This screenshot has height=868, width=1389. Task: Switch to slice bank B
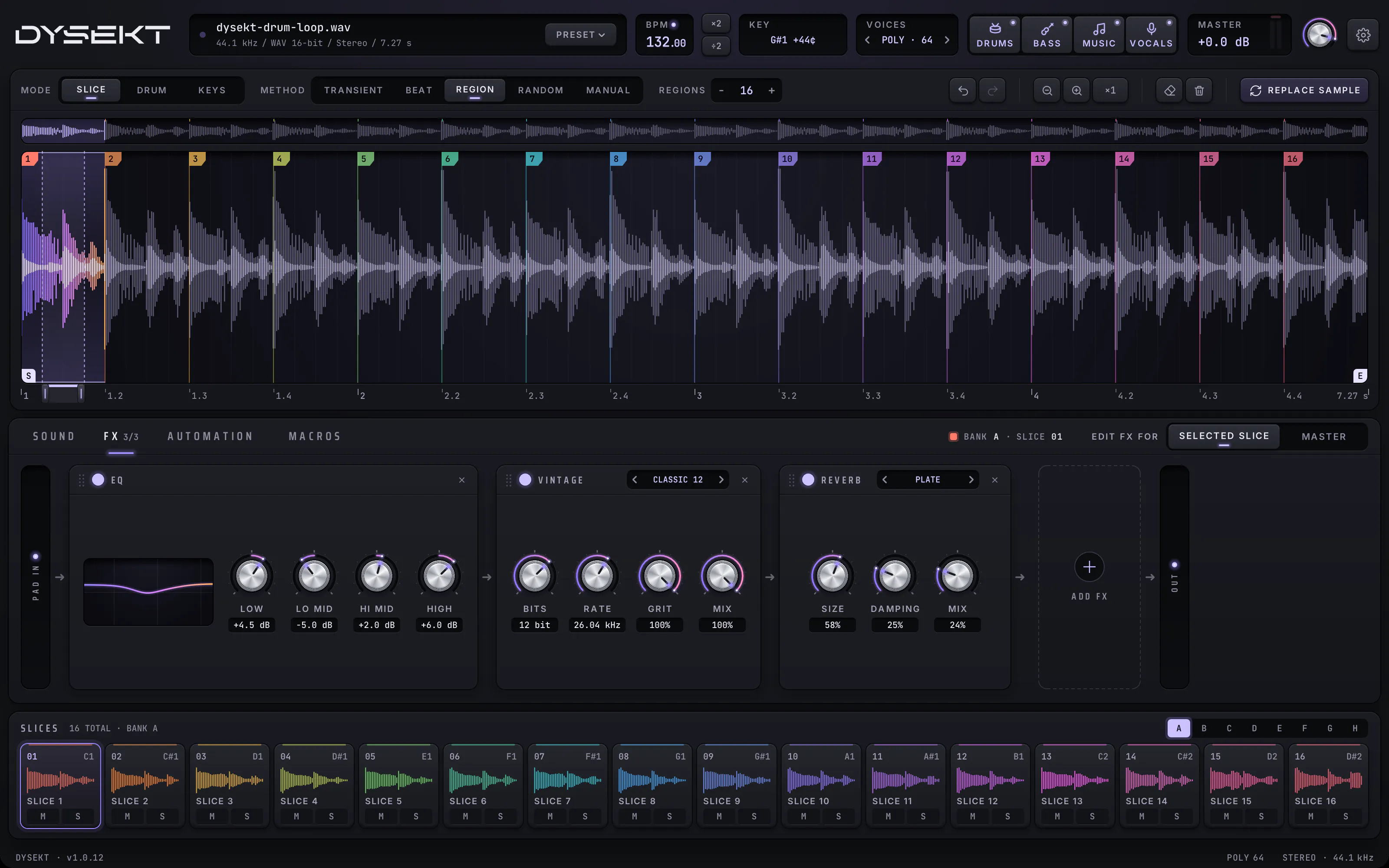[1204, 728]
